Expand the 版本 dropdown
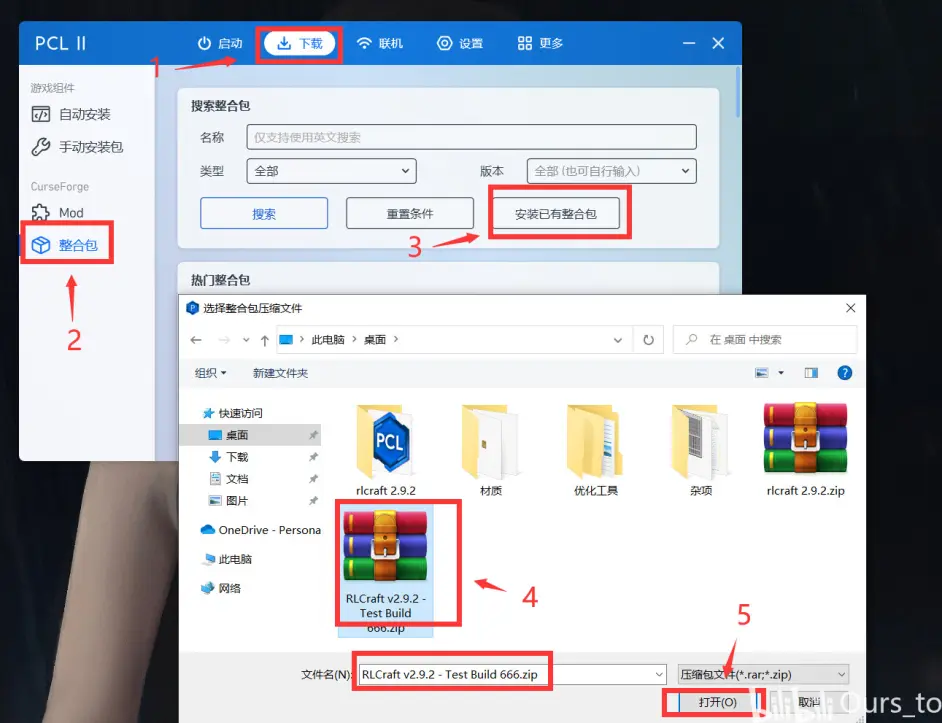942x723 pixels. 612,171
